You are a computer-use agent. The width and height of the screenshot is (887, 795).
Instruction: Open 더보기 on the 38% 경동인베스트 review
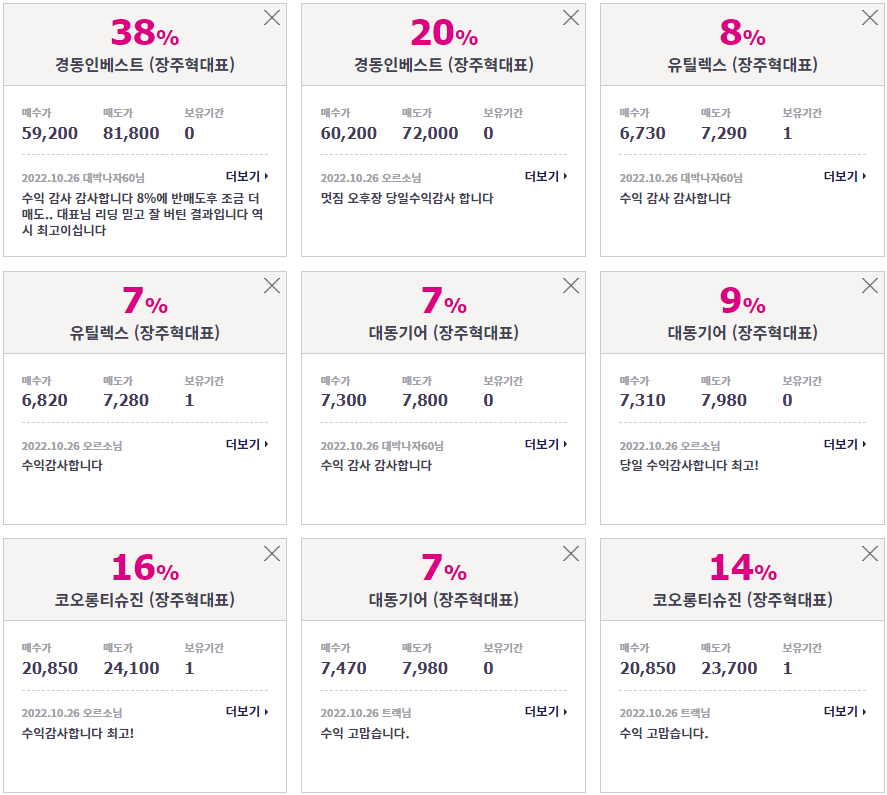click(247, 176)
